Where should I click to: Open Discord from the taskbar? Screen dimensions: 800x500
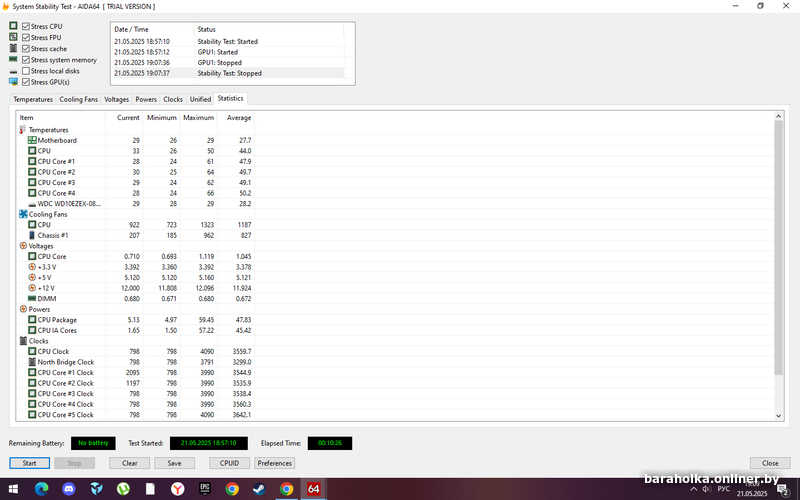click(x=68, y=489)
